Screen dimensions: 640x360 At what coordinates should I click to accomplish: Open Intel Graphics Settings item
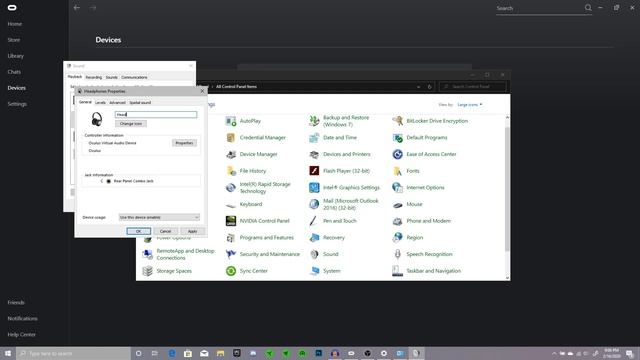pos(344,188)
